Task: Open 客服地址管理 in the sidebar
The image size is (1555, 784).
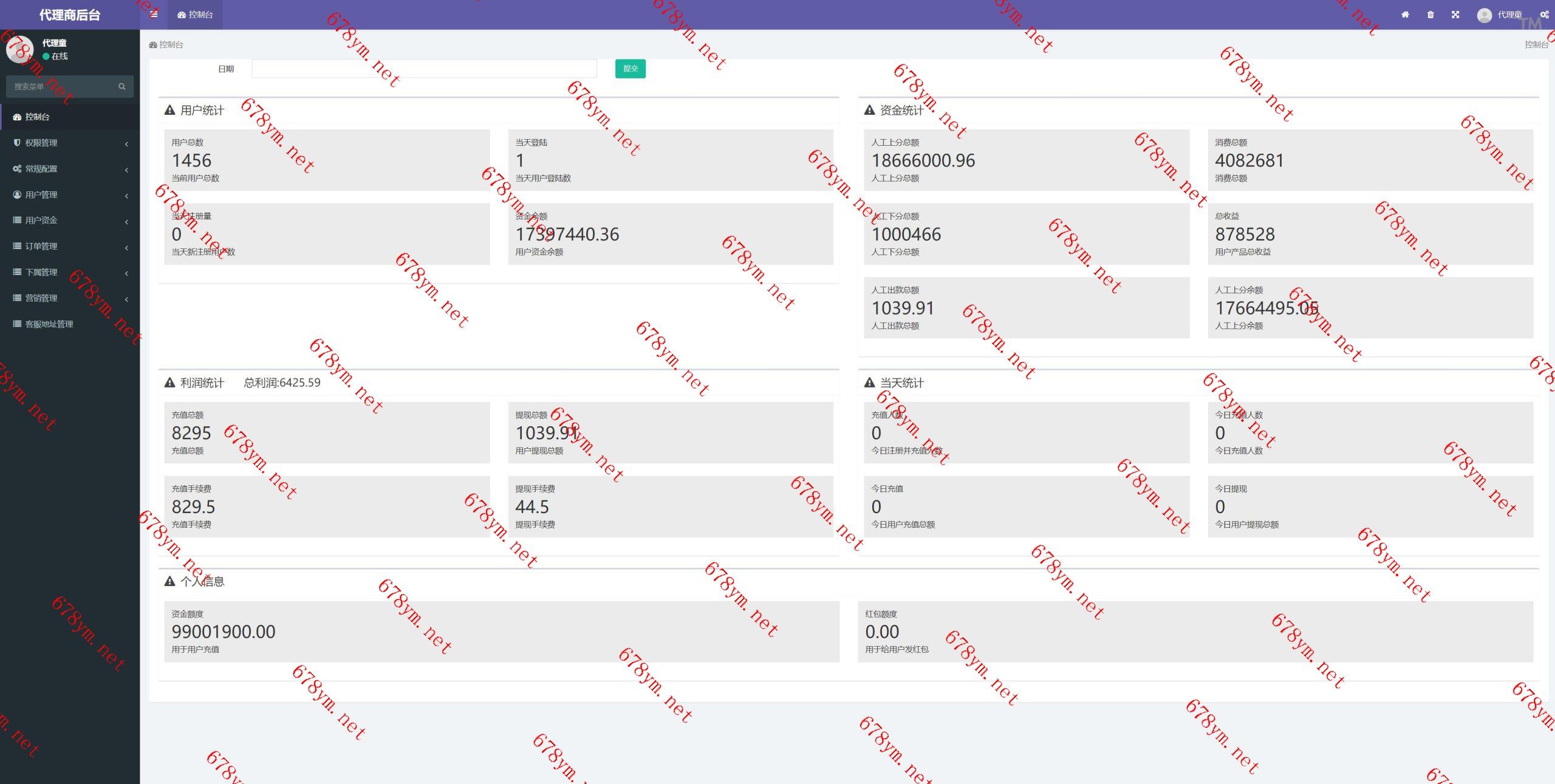Action: [49, 324]
